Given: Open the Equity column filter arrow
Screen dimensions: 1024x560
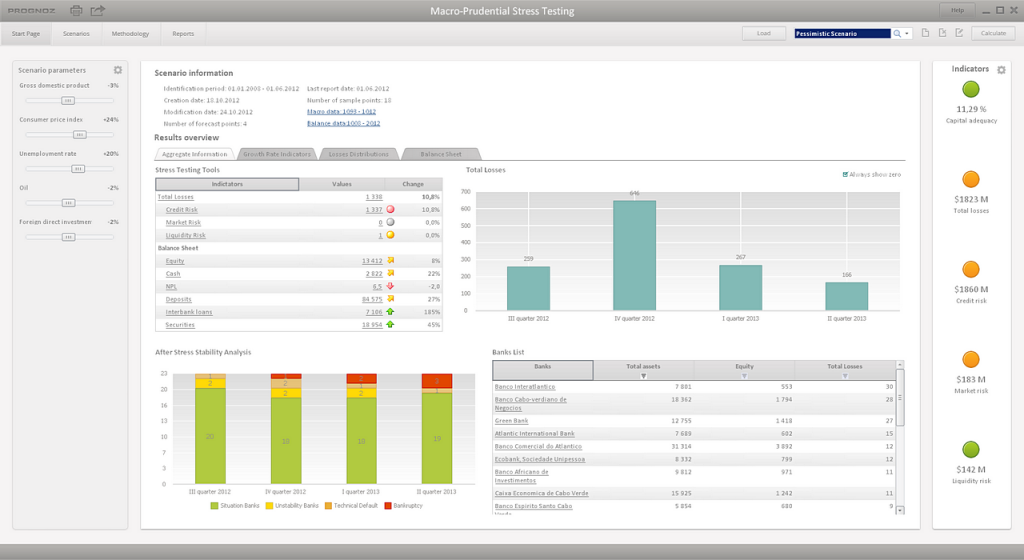Looking at the screenshot, I should coord(744,376).
